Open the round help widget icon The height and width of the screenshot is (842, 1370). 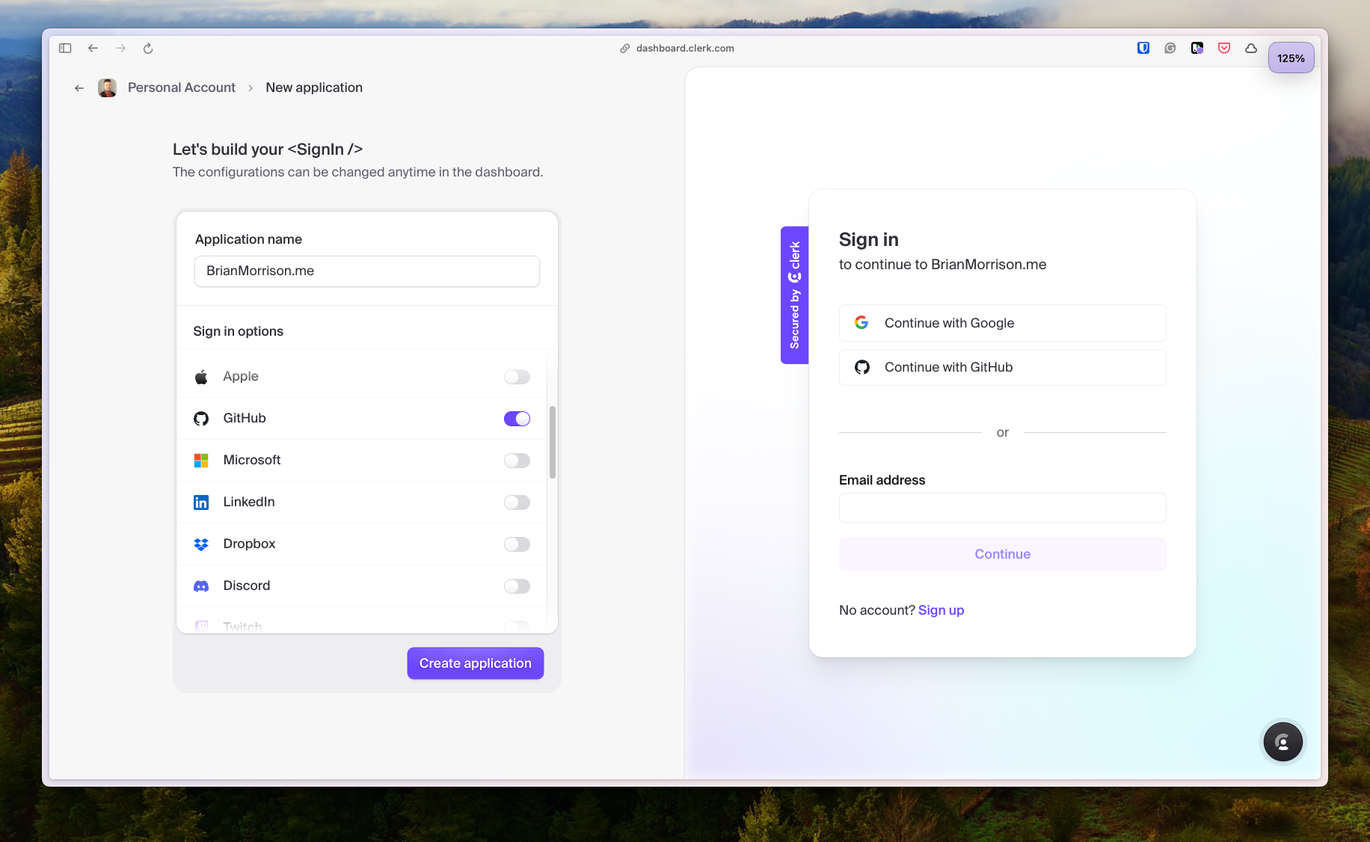[1283, 742]
